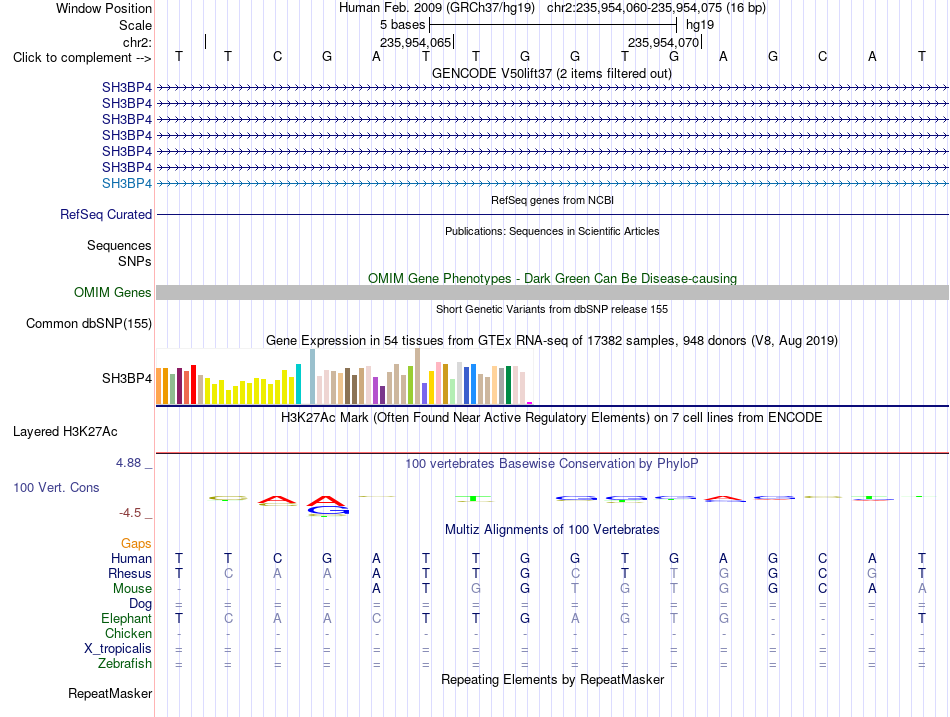The width and height of the screenshot is (950, 717).
Task: Click the 4.88 PhyloP upper scale value
Action: coord(128,463)
